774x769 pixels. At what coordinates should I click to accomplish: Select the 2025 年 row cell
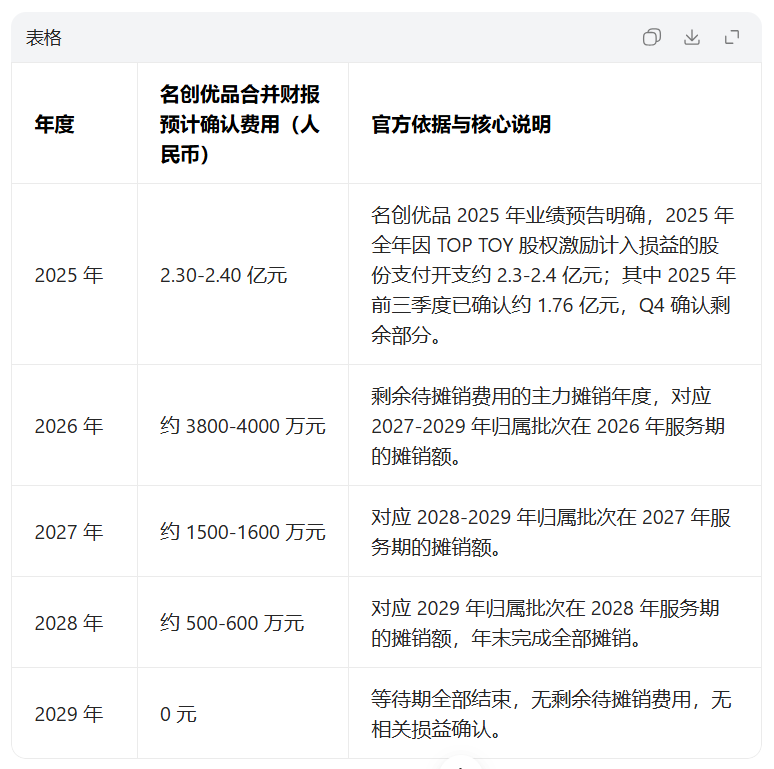click(69, 275)
